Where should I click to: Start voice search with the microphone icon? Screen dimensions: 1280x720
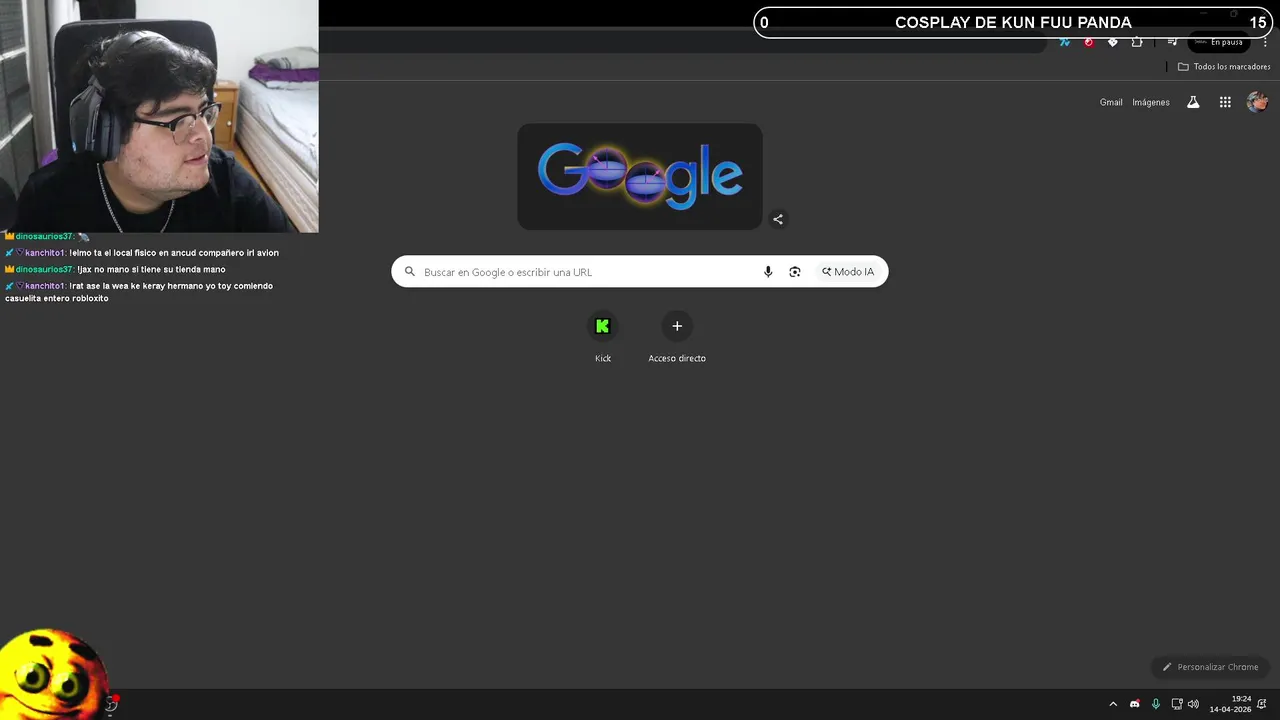(x=768, y=272)
